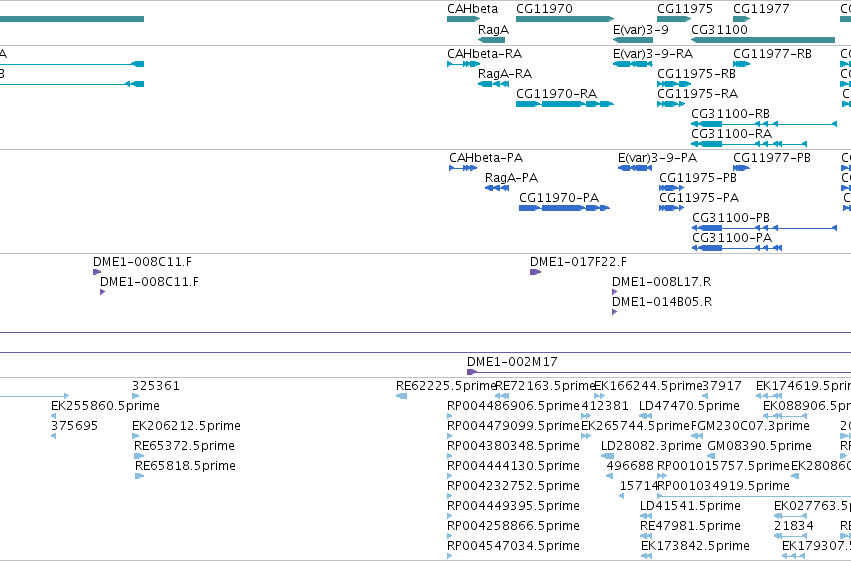Screen dimensions: 851x561
Task: Open protein CG31100-PA
Action: pos(737,248)
